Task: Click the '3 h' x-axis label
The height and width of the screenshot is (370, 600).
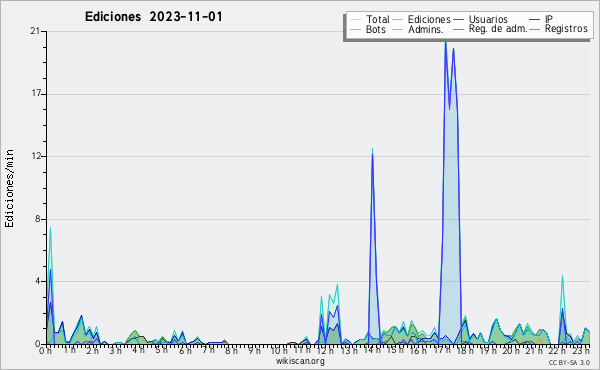Action: pyautogui.click(x=115, y=350)
